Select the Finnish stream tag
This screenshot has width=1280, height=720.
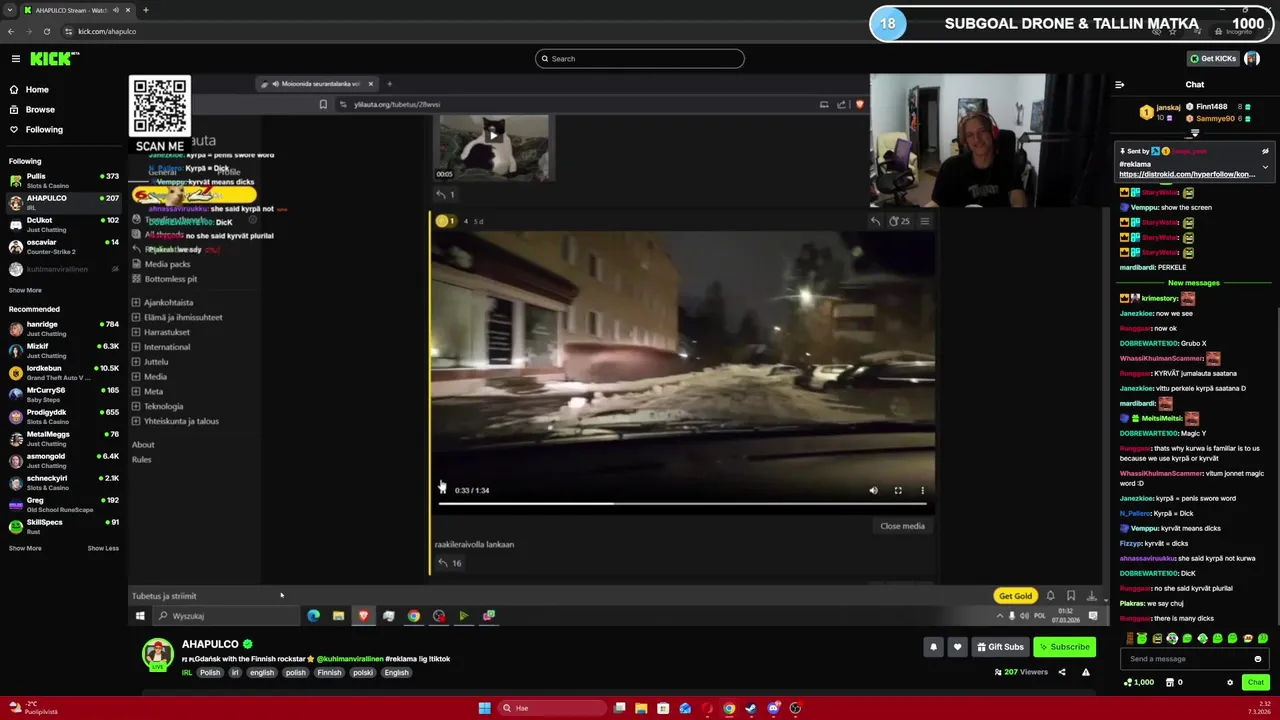pos(329,673)
